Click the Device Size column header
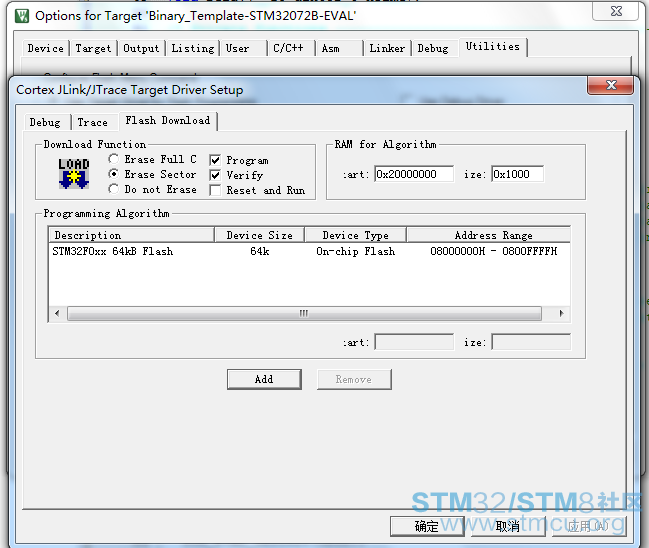649x548 pixels. pyautogui.click(x=260, y=235)
